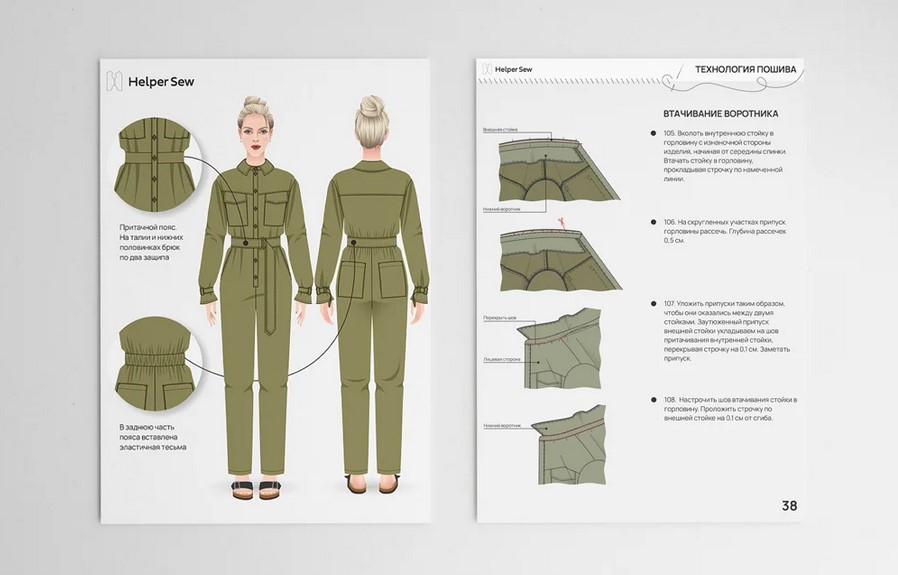Screen dimensions: 898x575
Task: Open the circular front waistband detail view
Action: click(x=158, y=163)
